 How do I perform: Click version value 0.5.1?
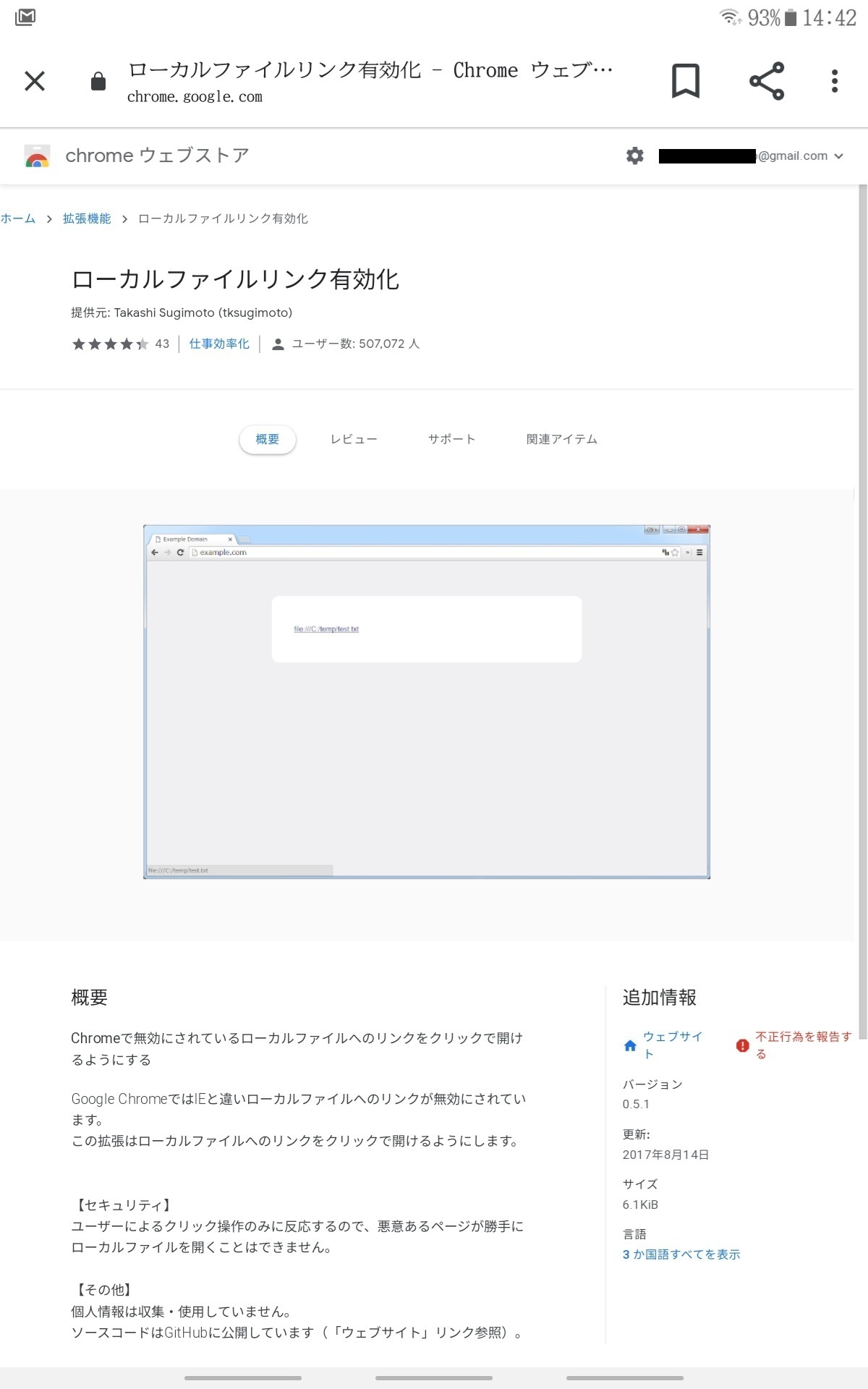pos(636,1104)
